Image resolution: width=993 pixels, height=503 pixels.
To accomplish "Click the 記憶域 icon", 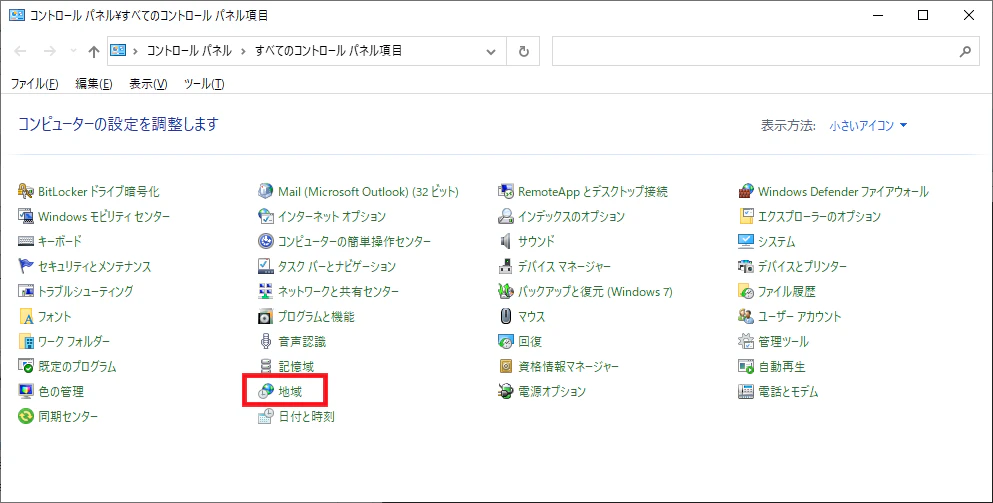I will click(x=266, y=366).
